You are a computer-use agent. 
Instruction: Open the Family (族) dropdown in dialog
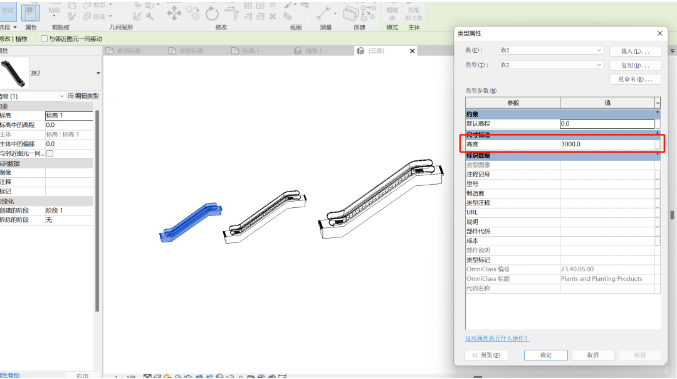point(550,51)
